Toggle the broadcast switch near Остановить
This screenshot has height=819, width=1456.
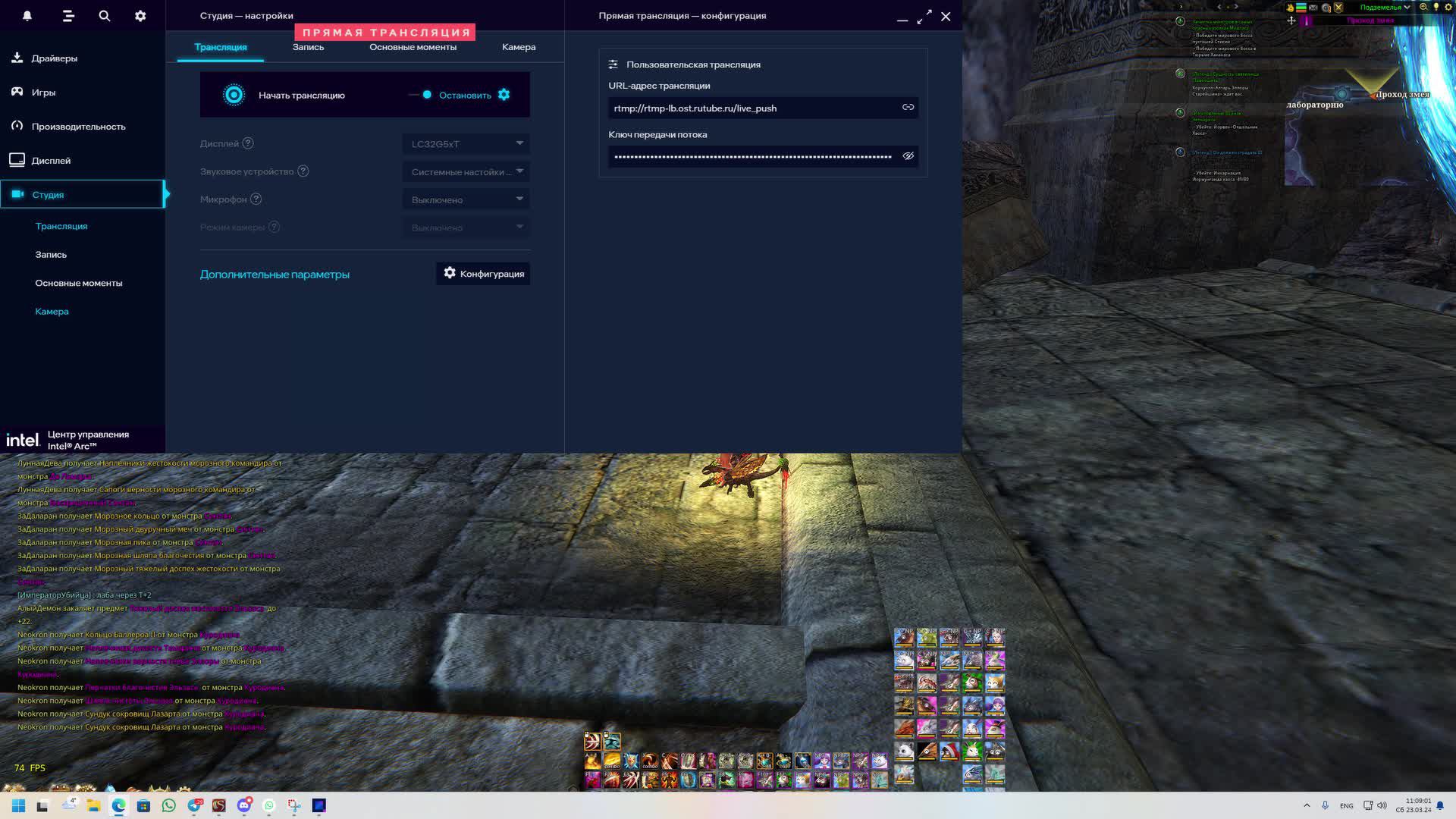(421, 95)
